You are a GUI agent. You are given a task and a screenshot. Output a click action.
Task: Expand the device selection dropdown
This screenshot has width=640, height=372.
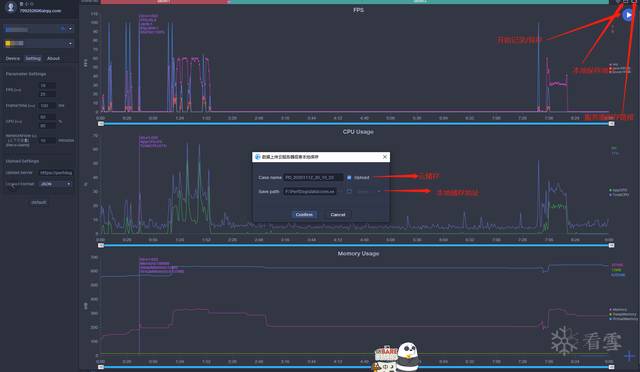[70, 29]
